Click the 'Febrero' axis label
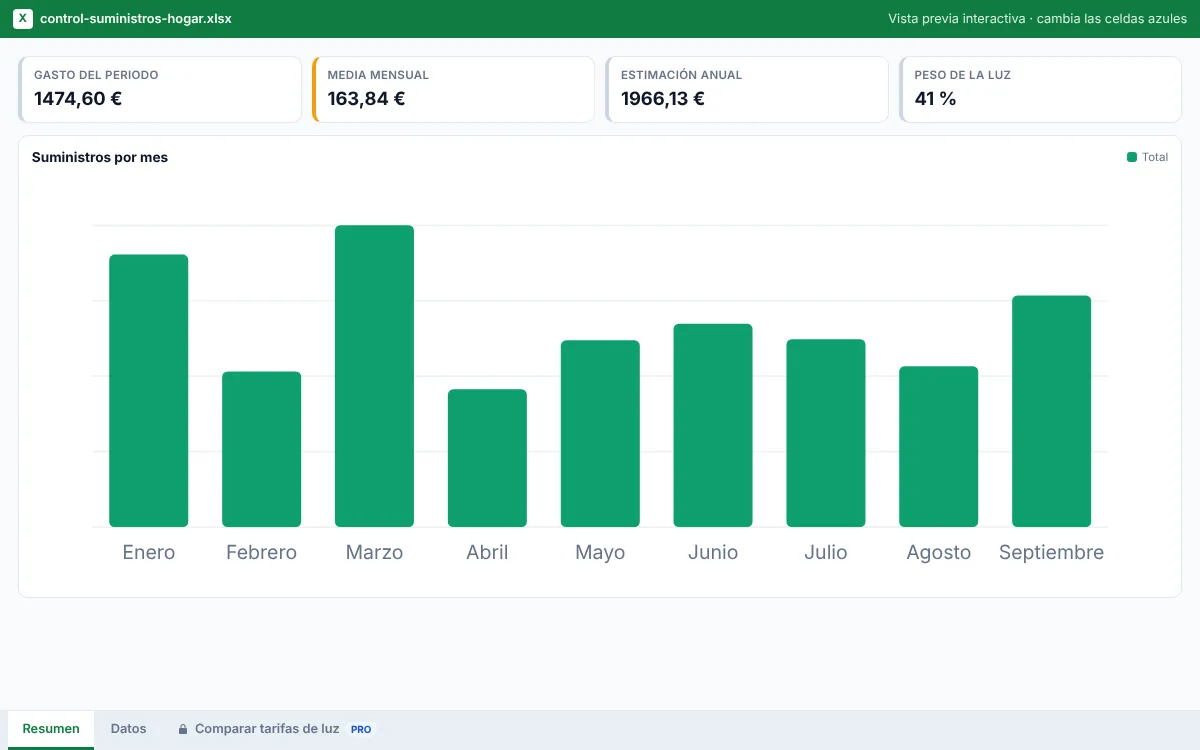1200x750 pixels. 262,552
